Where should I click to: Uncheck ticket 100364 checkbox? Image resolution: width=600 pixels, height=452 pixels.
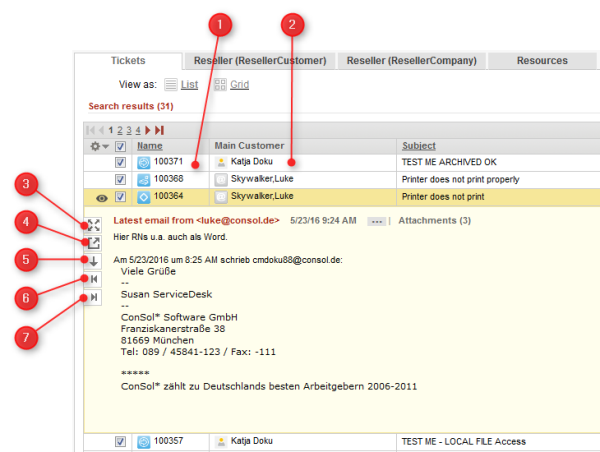tap(120, 197)
